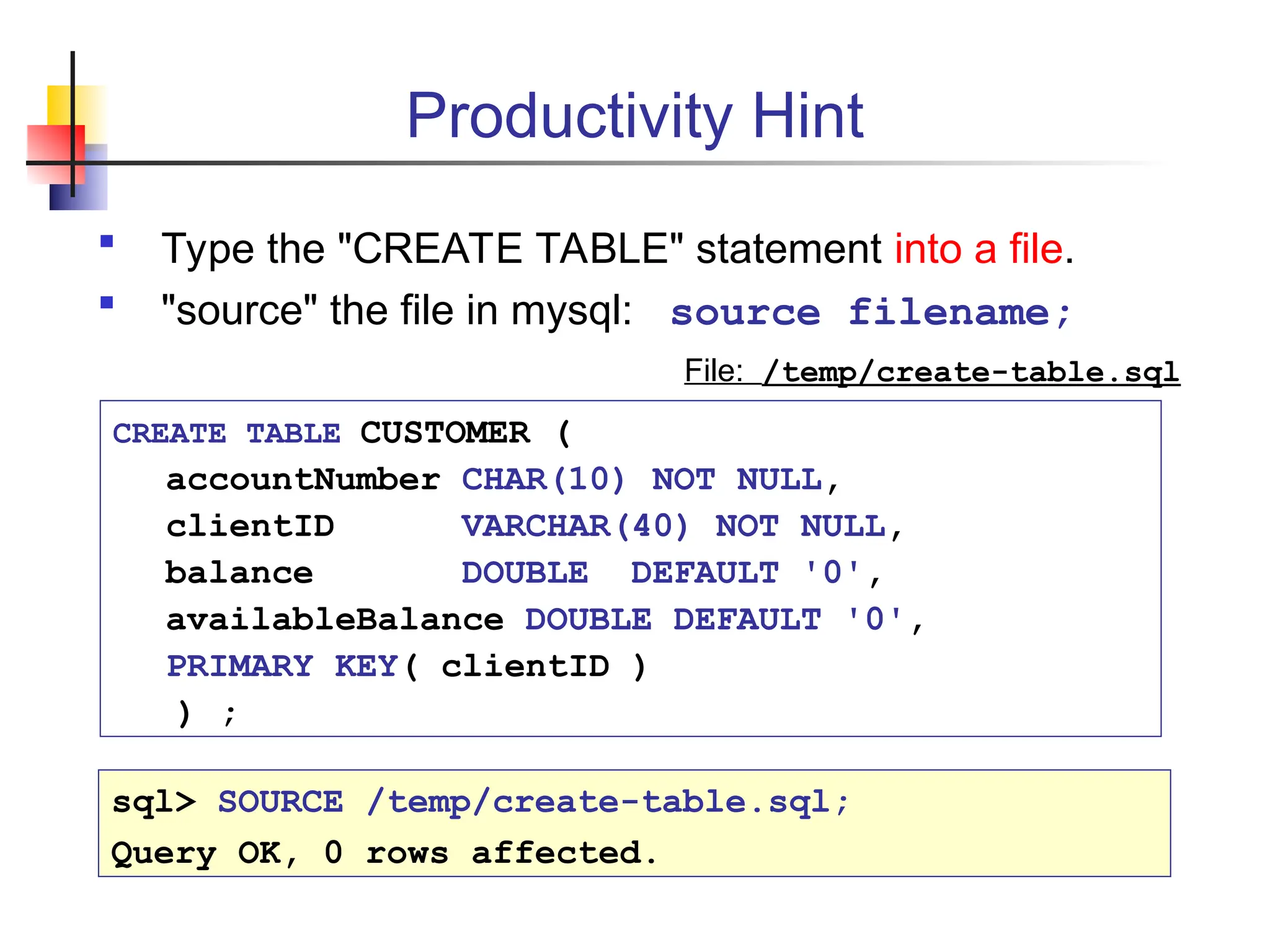Image resolution: width=1270 pixels, height=952 pixels.
Task: Click the 'Query OK, 0 rows affected.' output
Action: [383, 853]
